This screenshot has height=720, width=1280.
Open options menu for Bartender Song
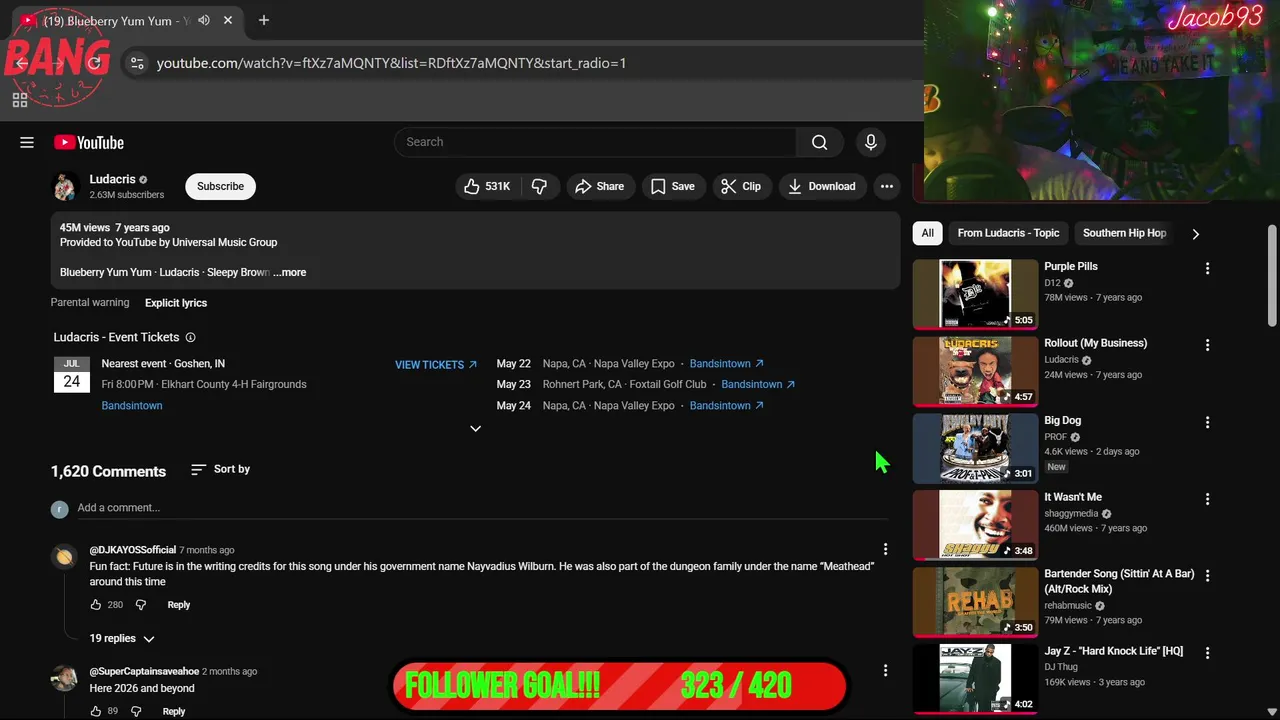click(1207, 576)
